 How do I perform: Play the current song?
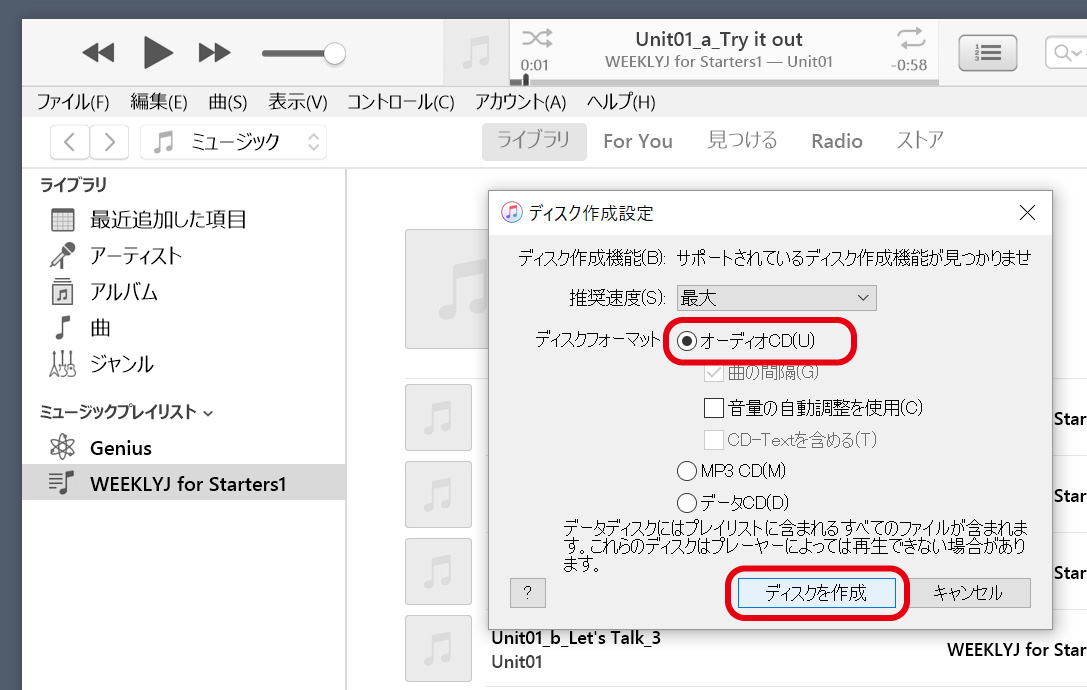coord(158,53)
